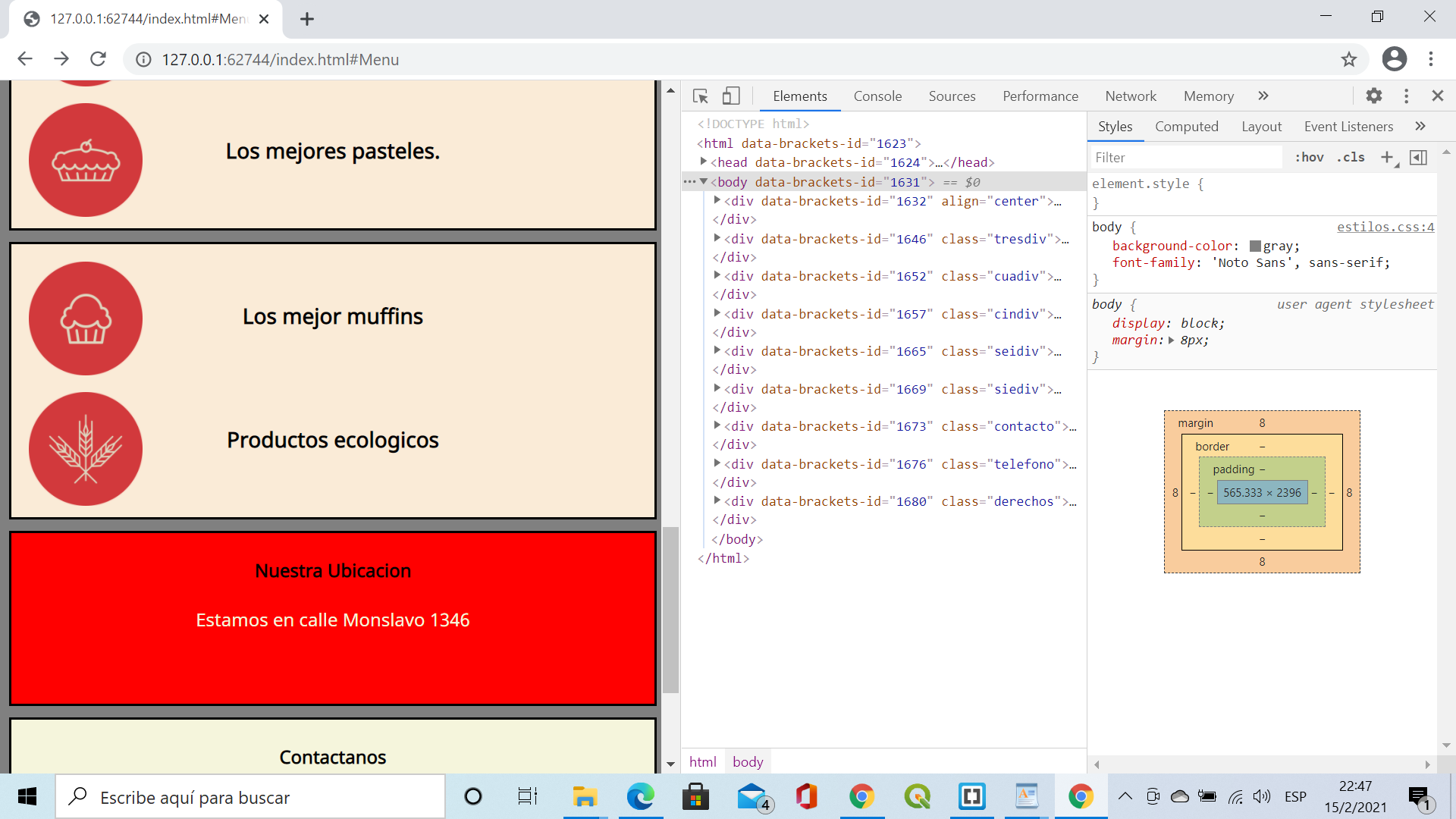Image resolution: width=1456 pixels, height=819 pixels.
Task: Open the Chrome profile avatar menu
Action: click(1394, 59)
